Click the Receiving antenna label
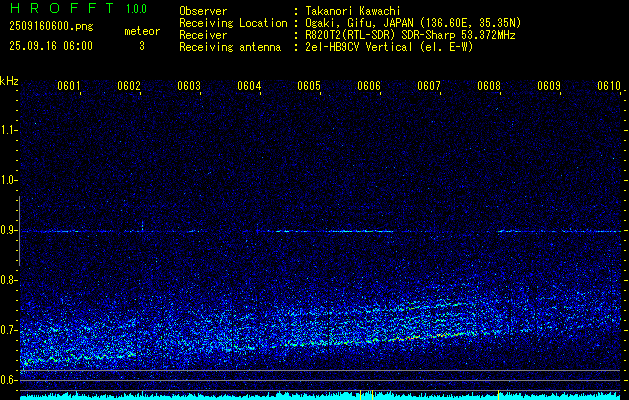 click(230, 47)
